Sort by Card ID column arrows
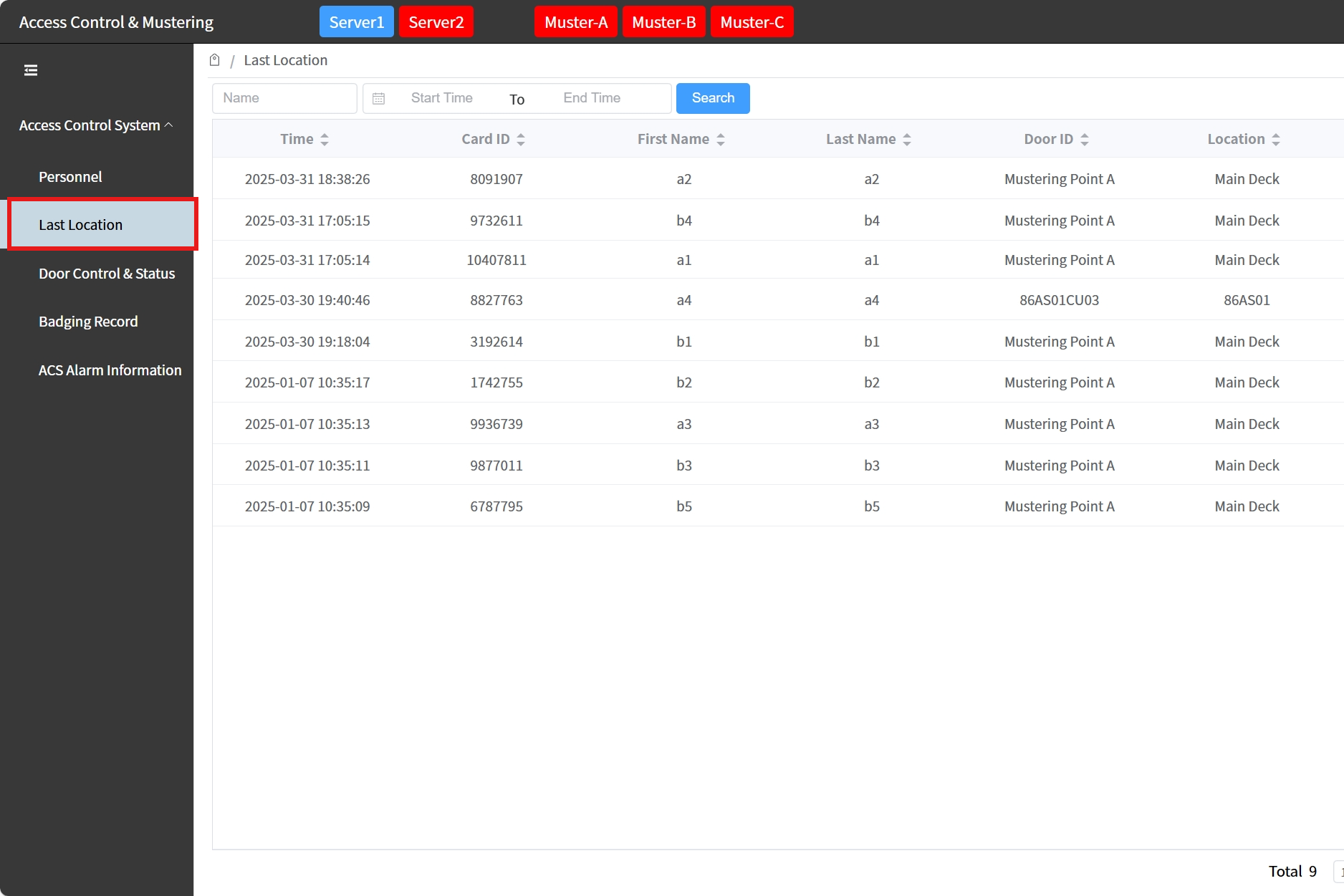Viewport: 1344px width, 896px height. pos(521,140)
